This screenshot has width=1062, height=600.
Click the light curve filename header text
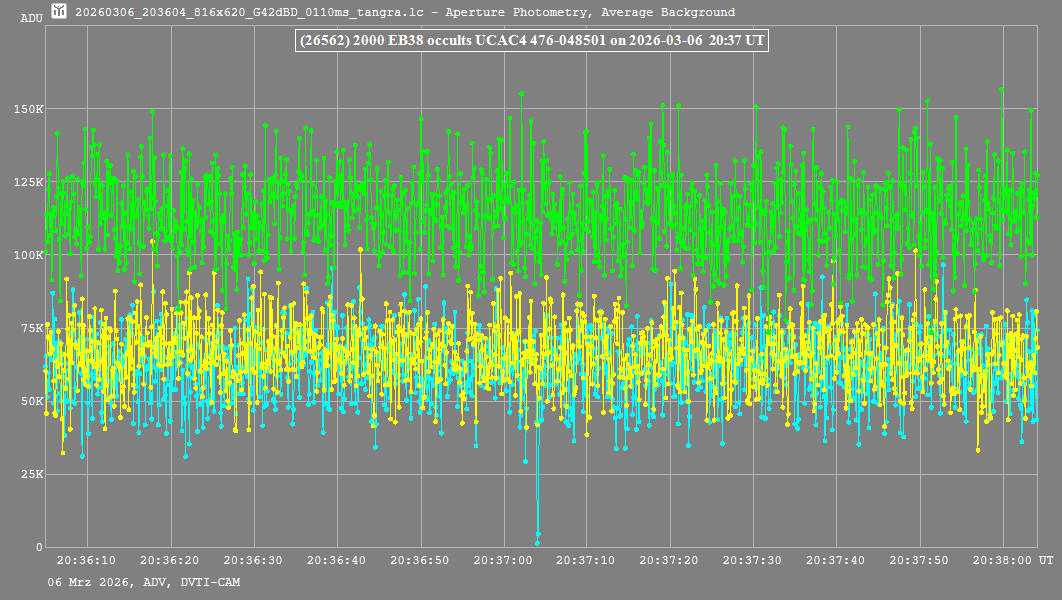click(x=405, y=13)
